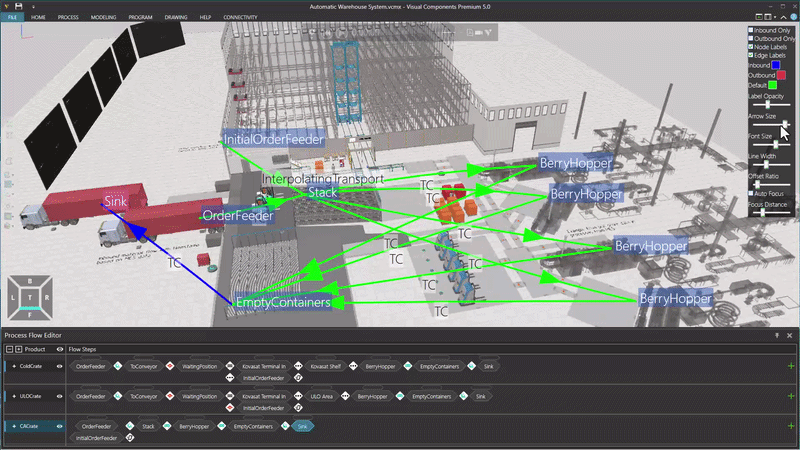Switch to the MODELING ribbon tab

(x=104, y=17)
